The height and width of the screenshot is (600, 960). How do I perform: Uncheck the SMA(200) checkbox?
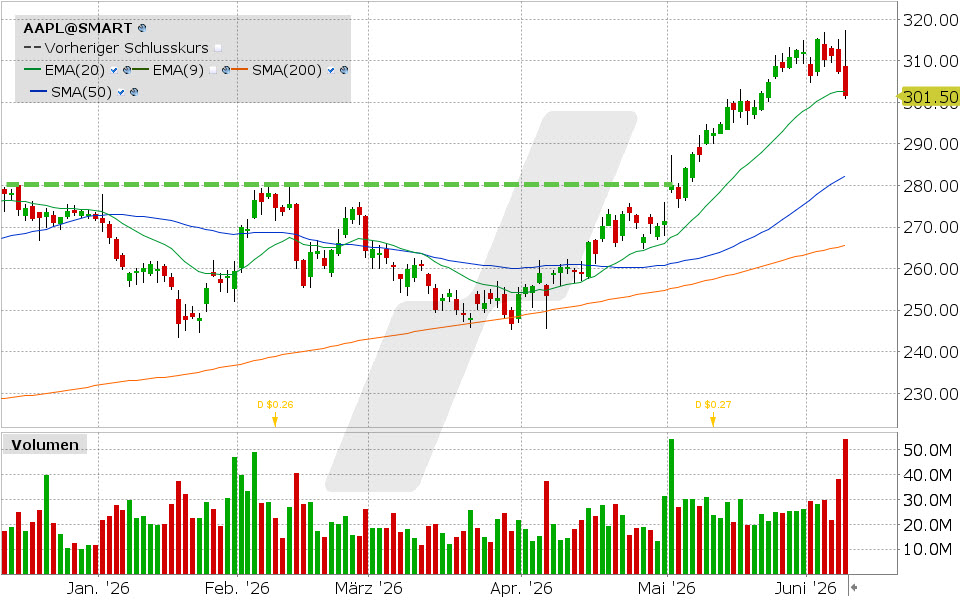[x=331, y=70]
